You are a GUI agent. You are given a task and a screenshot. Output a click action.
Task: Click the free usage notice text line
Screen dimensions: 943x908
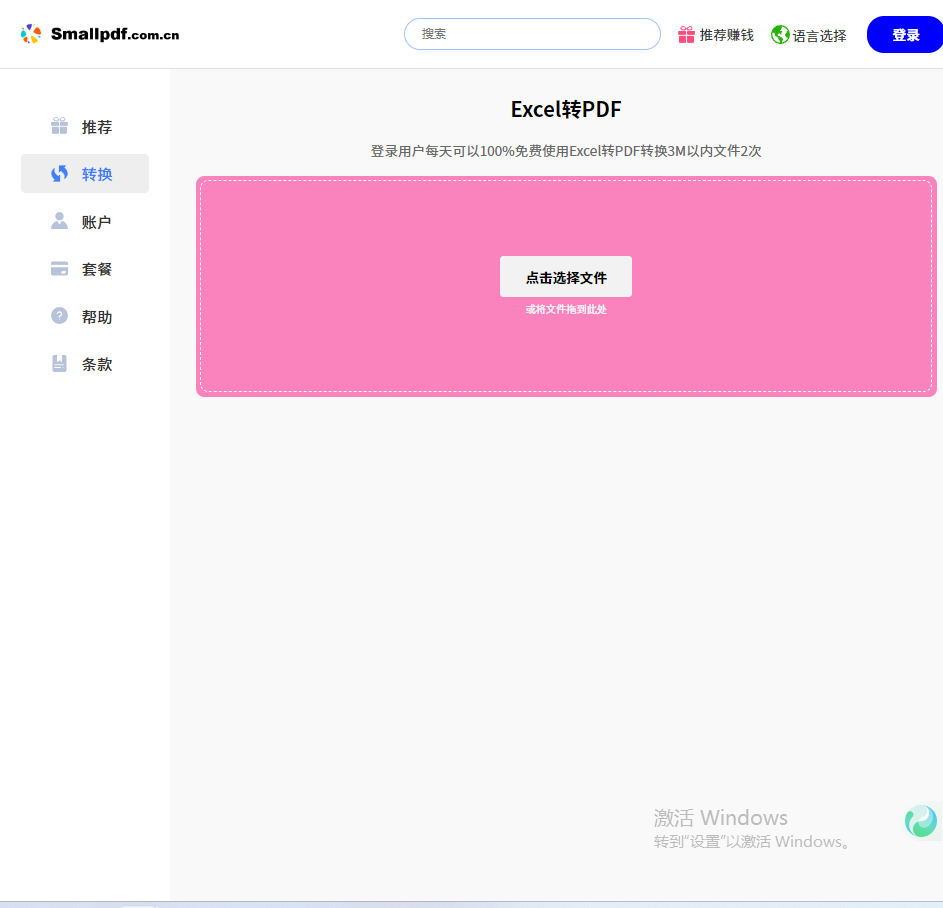click(x=566, y=151)
